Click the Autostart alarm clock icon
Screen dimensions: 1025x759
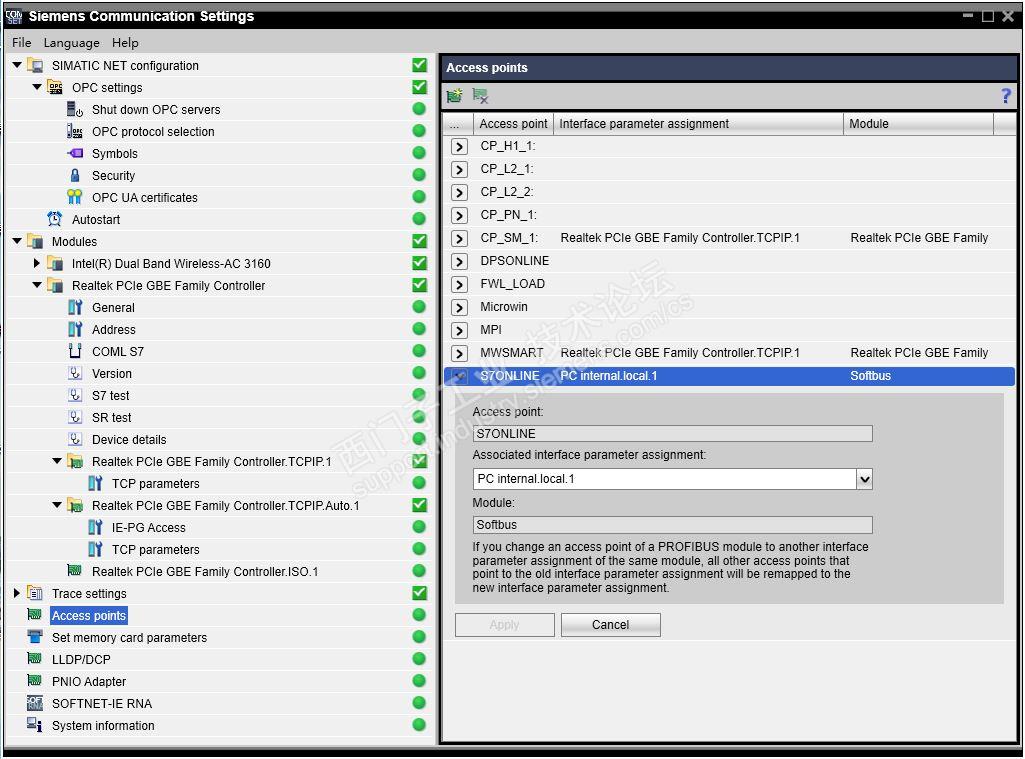point(55,219)
